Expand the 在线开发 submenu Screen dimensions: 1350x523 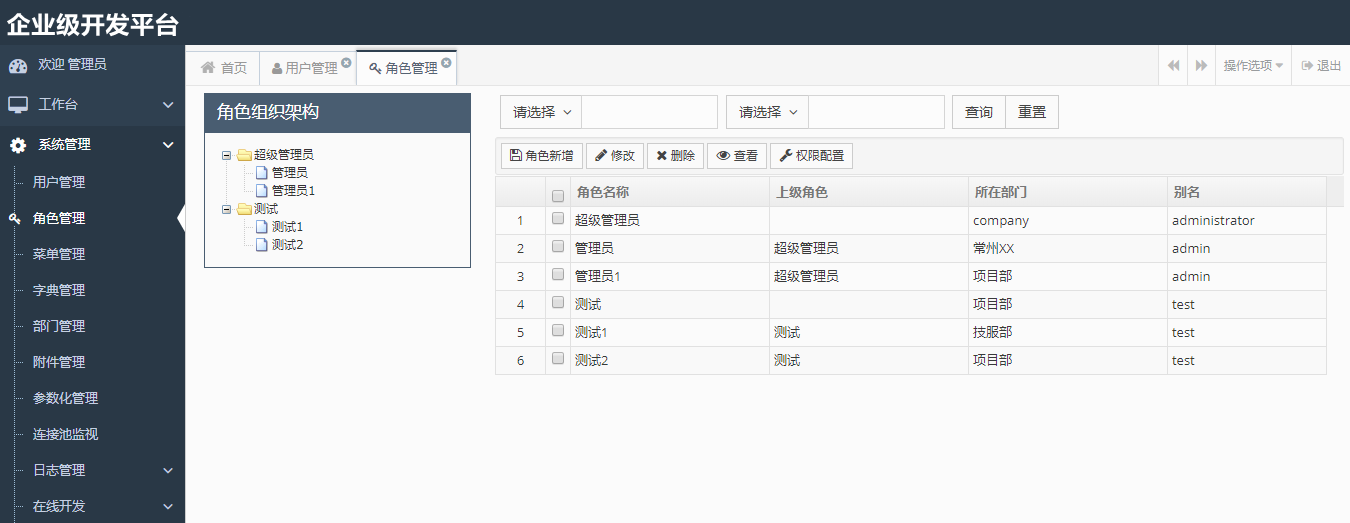[x=92, y=506]
